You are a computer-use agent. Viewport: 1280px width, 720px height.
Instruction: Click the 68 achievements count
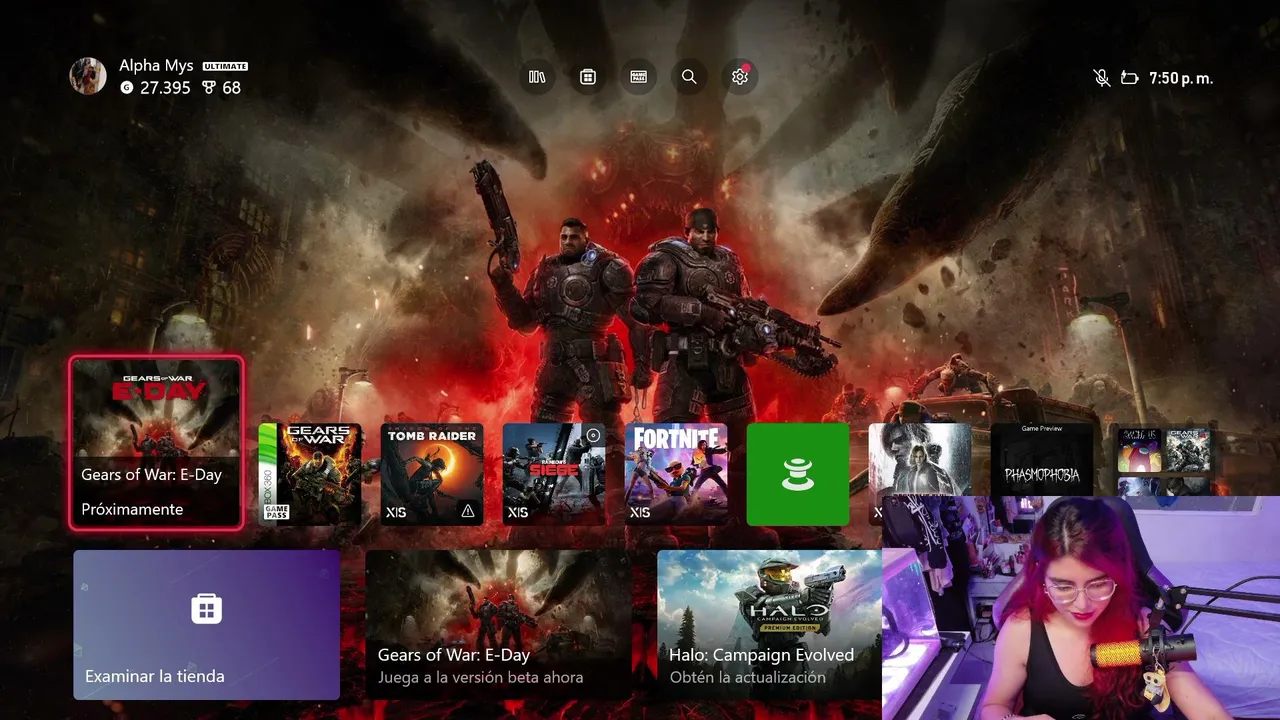point(231,88)
